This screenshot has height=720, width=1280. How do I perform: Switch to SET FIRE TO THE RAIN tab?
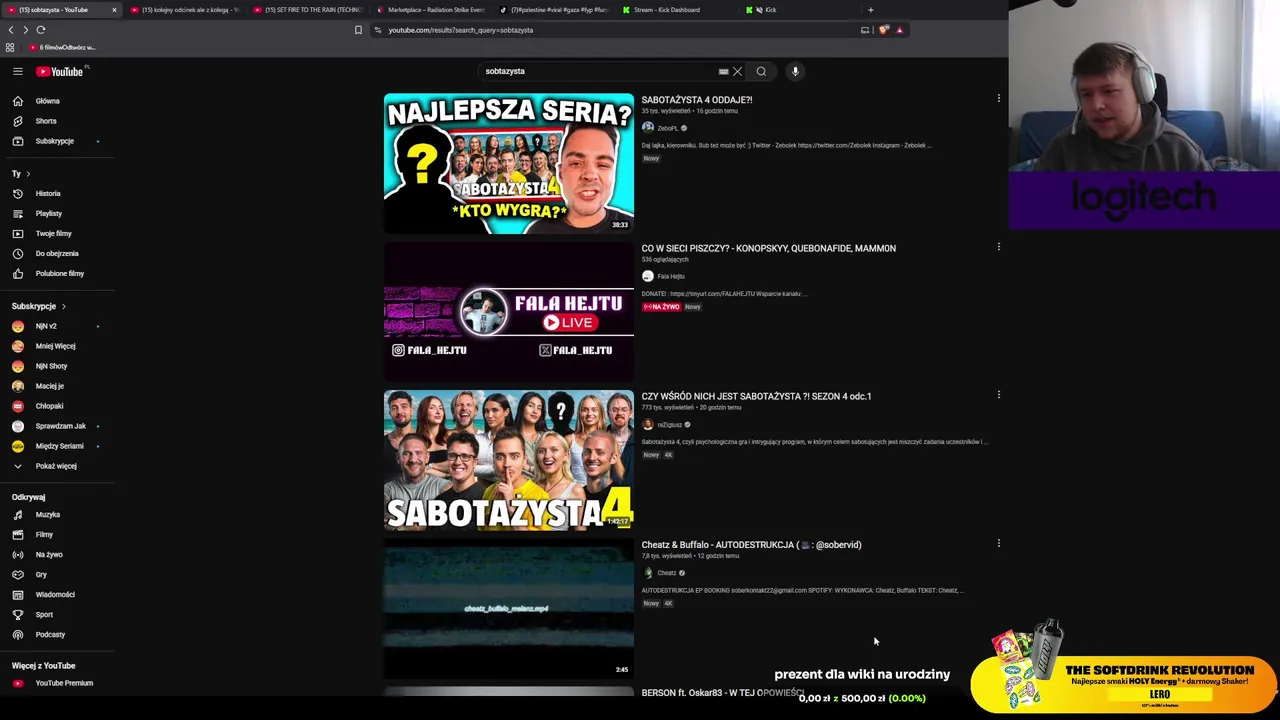(x=307, y=10)
